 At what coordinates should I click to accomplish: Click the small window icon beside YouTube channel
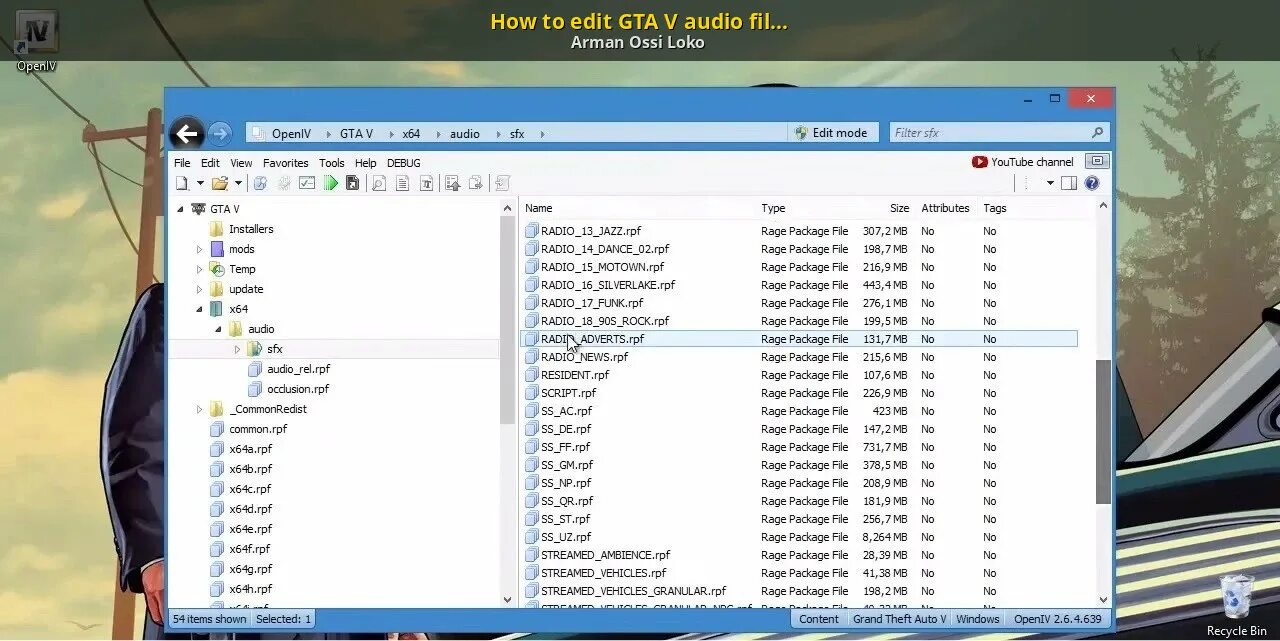pos(1097,161)
